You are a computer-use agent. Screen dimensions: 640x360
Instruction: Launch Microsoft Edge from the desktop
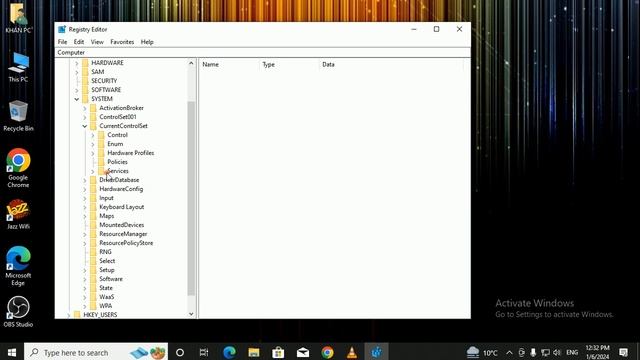(x=18, y=266)
